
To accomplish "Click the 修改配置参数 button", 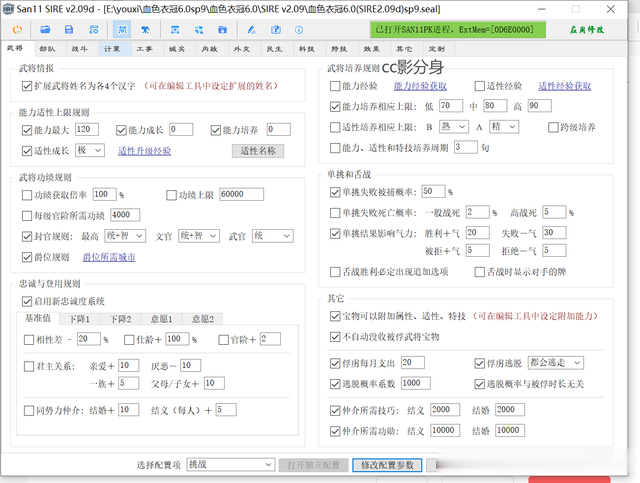I will pos(386,466).
